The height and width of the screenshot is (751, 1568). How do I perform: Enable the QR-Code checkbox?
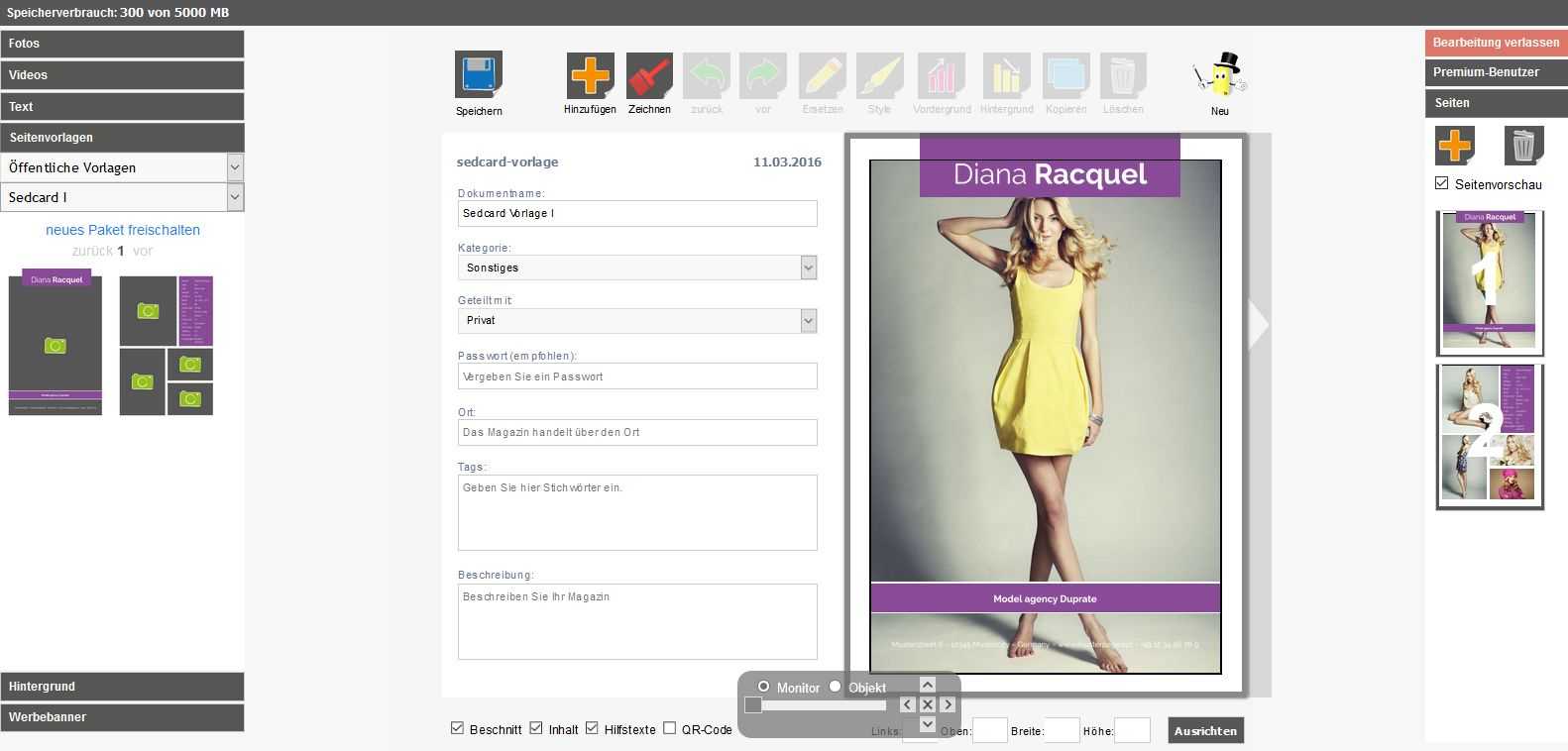[x=669, y=728]
